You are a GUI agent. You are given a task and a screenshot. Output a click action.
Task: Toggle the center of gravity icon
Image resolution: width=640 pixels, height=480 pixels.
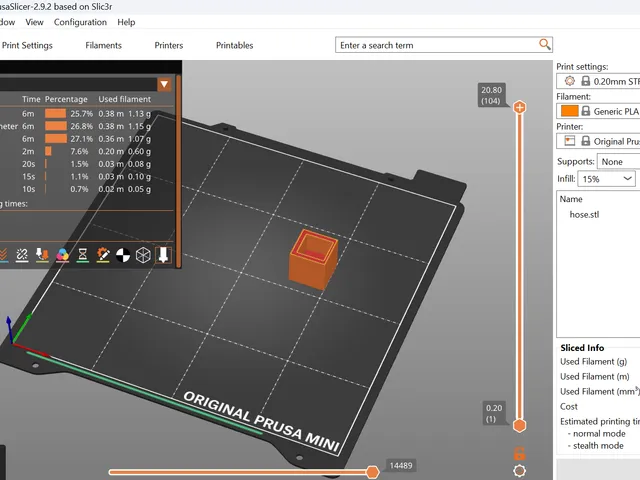(123, 255)
